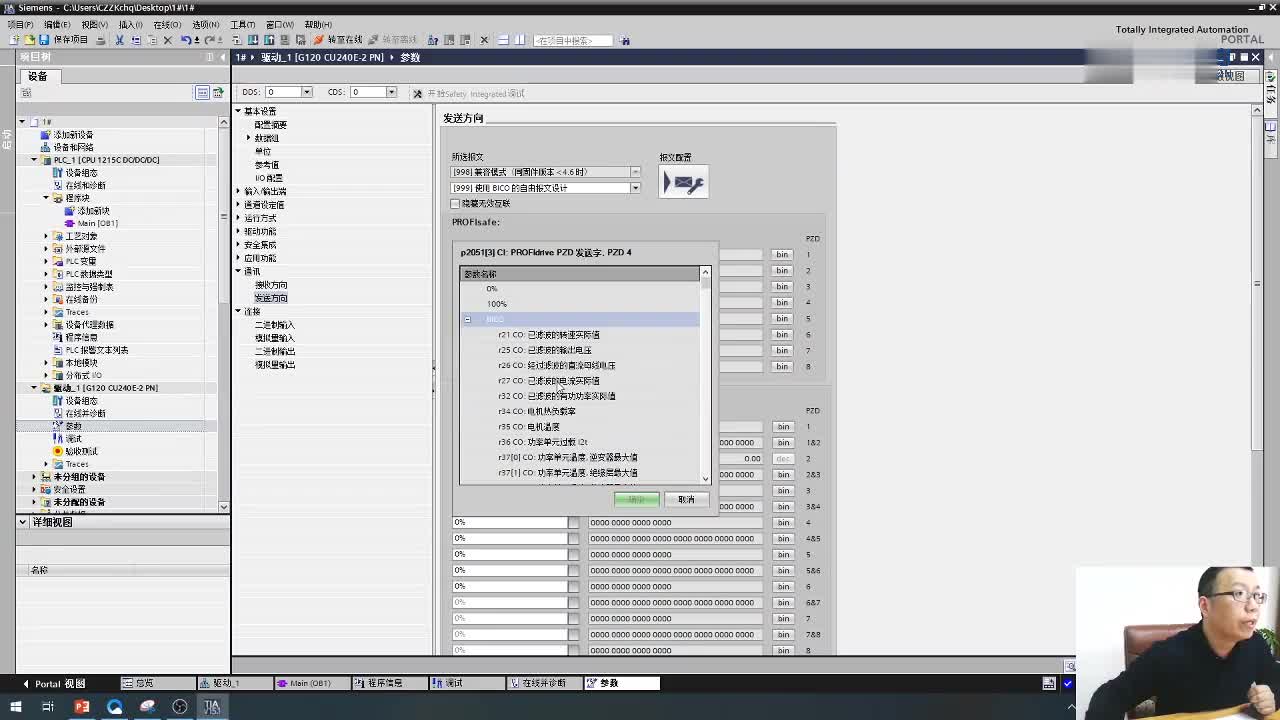The image size is (1280, 720).
Task: Click the split editor horizontally icon
Action: (x=503, y=40)
